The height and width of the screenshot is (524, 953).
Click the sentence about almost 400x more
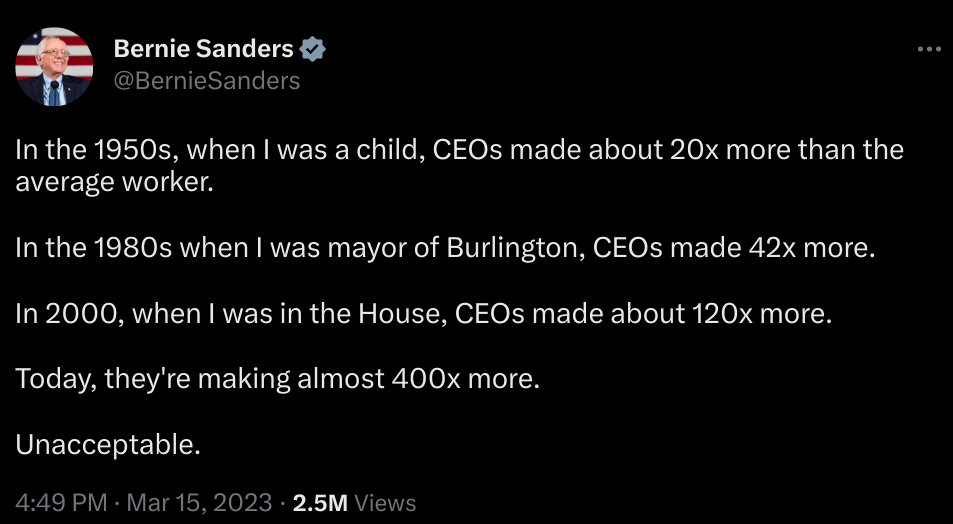pyautogui.click(x=277, y=379)
